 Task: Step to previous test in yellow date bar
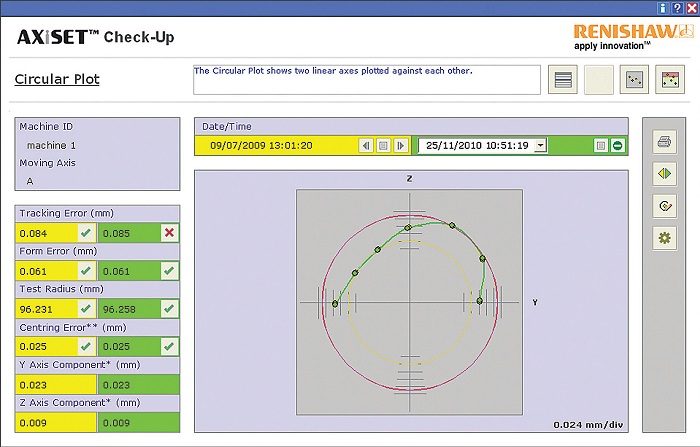366,146
